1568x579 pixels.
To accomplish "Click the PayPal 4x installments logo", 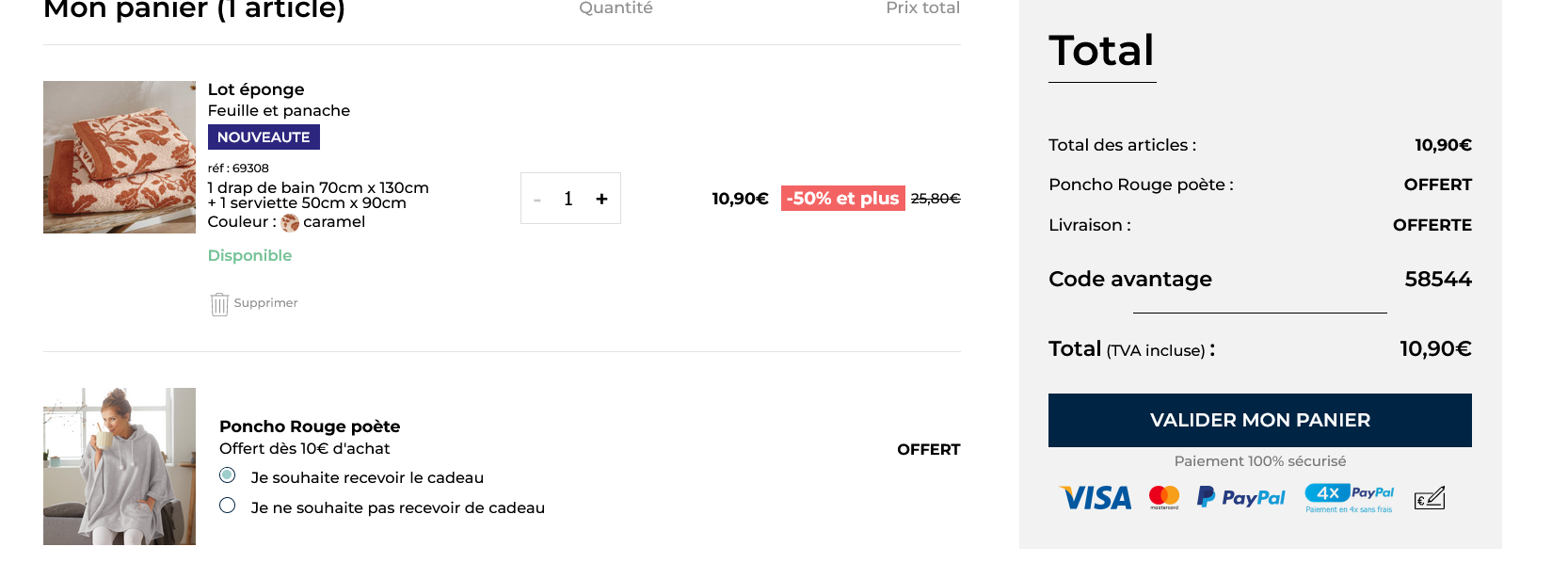I will pos(1349,497).
